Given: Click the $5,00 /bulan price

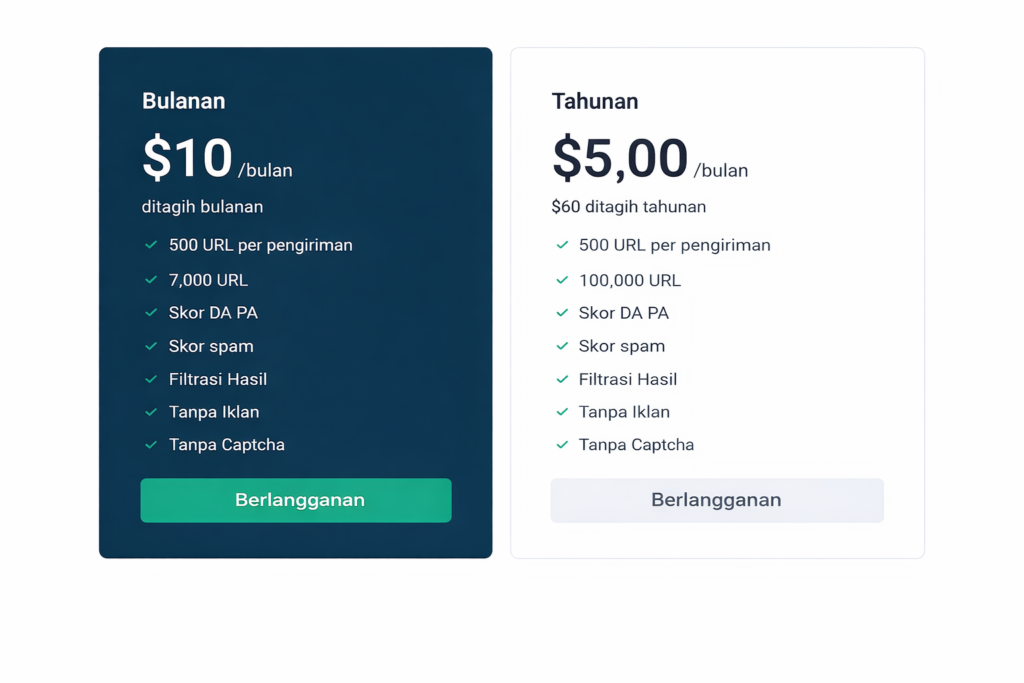Looking at the screenshot, I should tap(649, 160).
